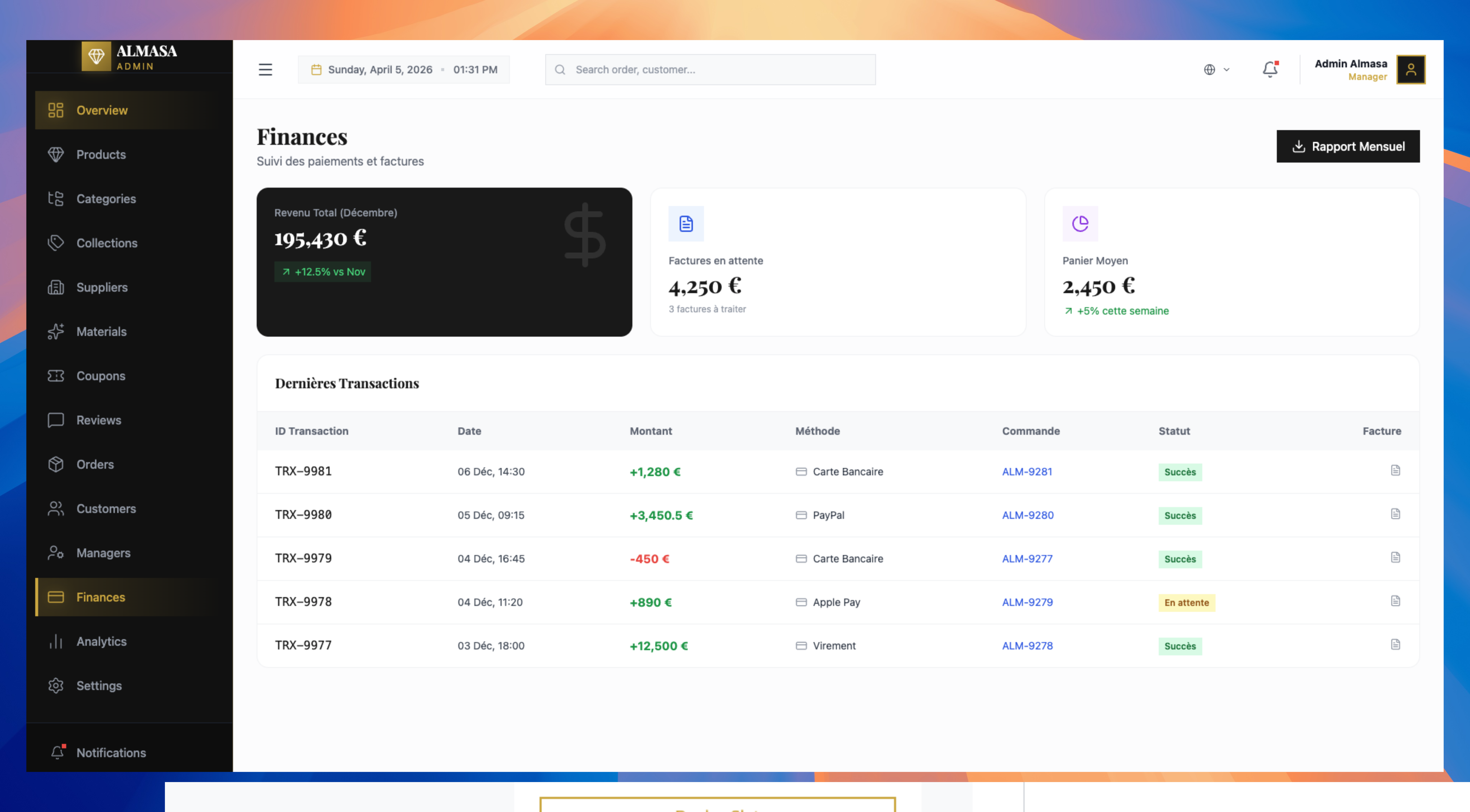Click the Rapport Mensuel button

(x=1348, y=147)
